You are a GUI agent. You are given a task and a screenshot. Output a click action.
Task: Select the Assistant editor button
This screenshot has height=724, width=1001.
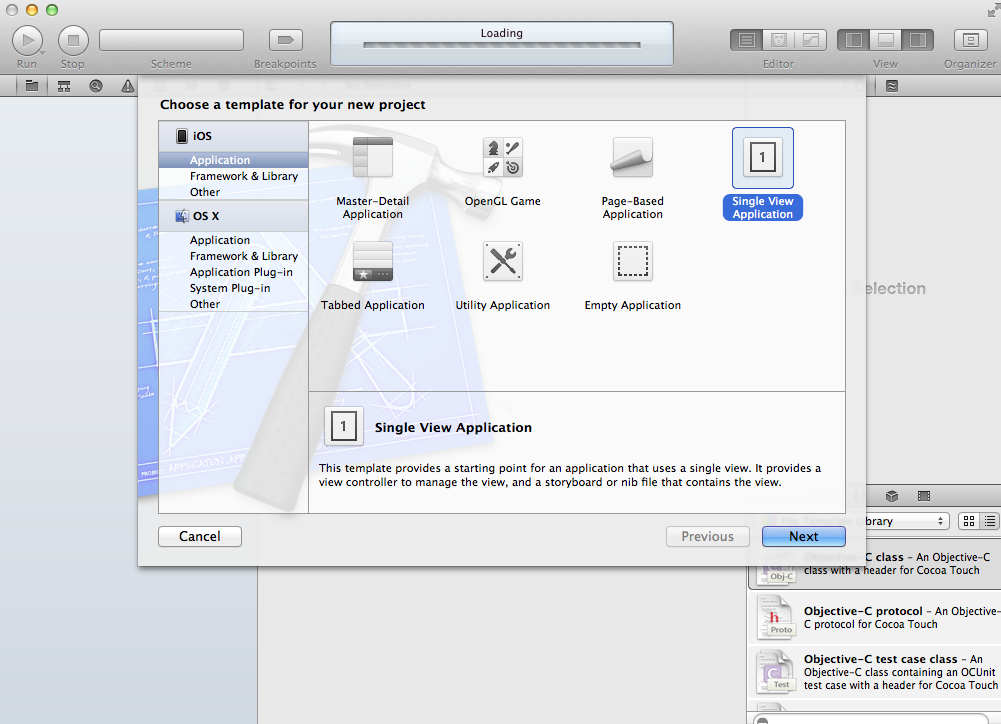(779, 40)
